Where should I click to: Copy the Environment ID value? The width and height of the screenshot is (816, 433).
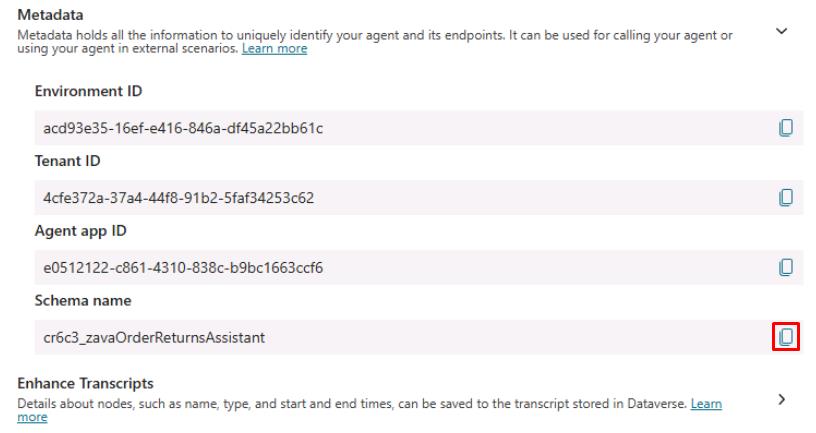[x=786, y=128]
